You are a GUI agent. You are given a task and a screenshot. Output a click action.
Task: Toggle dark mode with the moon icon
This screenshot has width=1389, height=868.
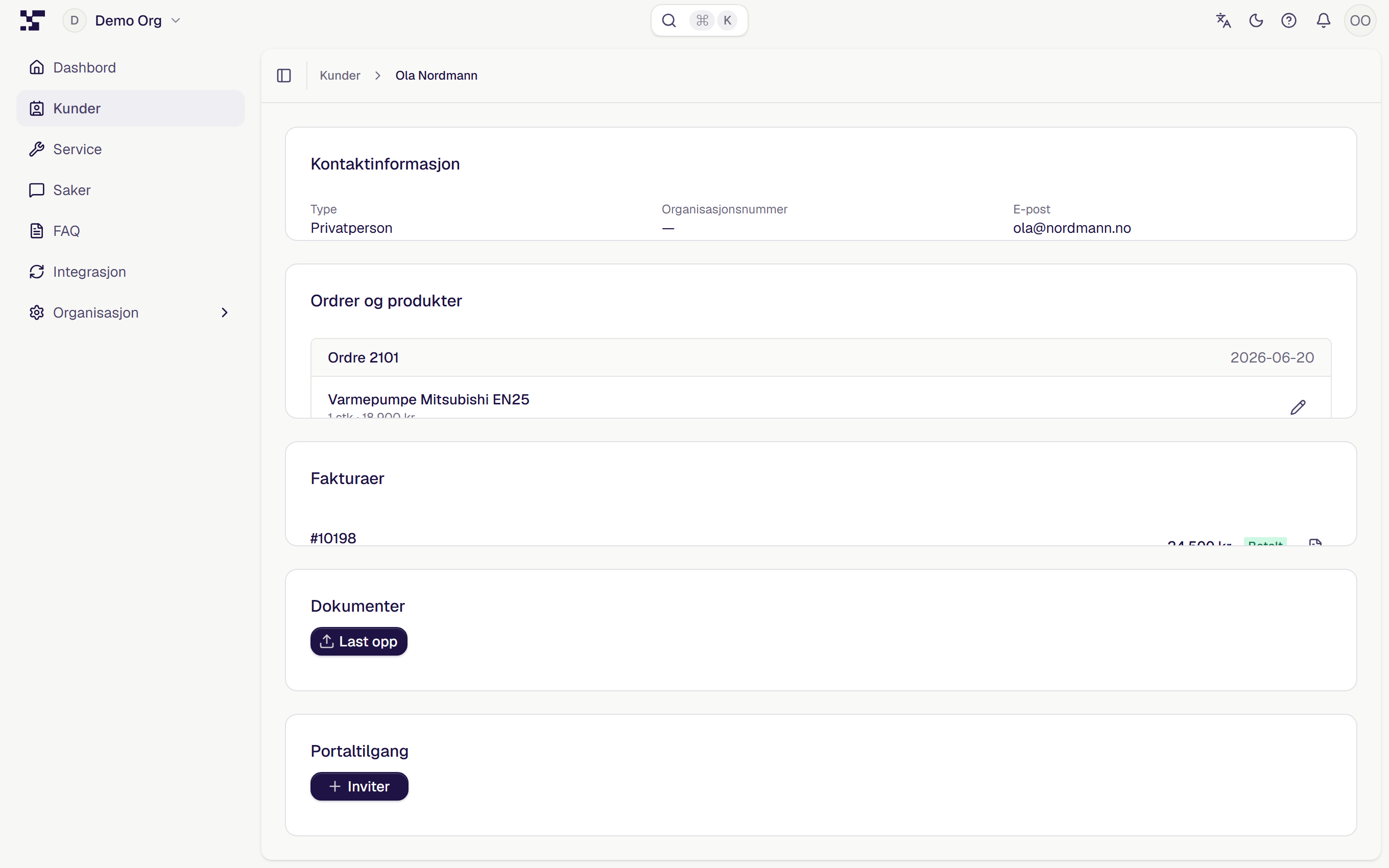pyautogui.click(x=1256, y=20)
